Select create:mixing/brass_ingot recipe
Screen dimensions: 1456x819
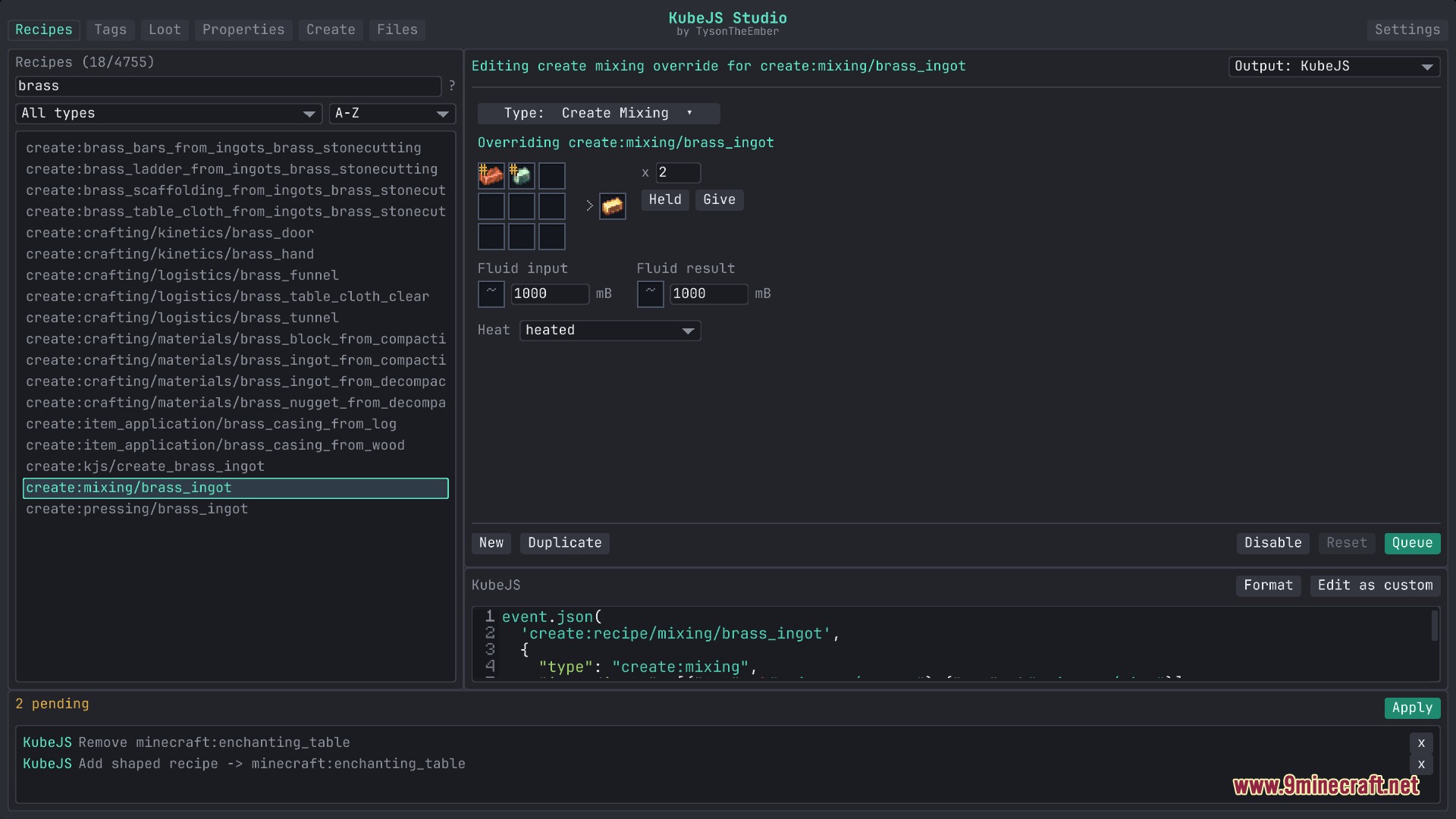click(x=236, y=488)
